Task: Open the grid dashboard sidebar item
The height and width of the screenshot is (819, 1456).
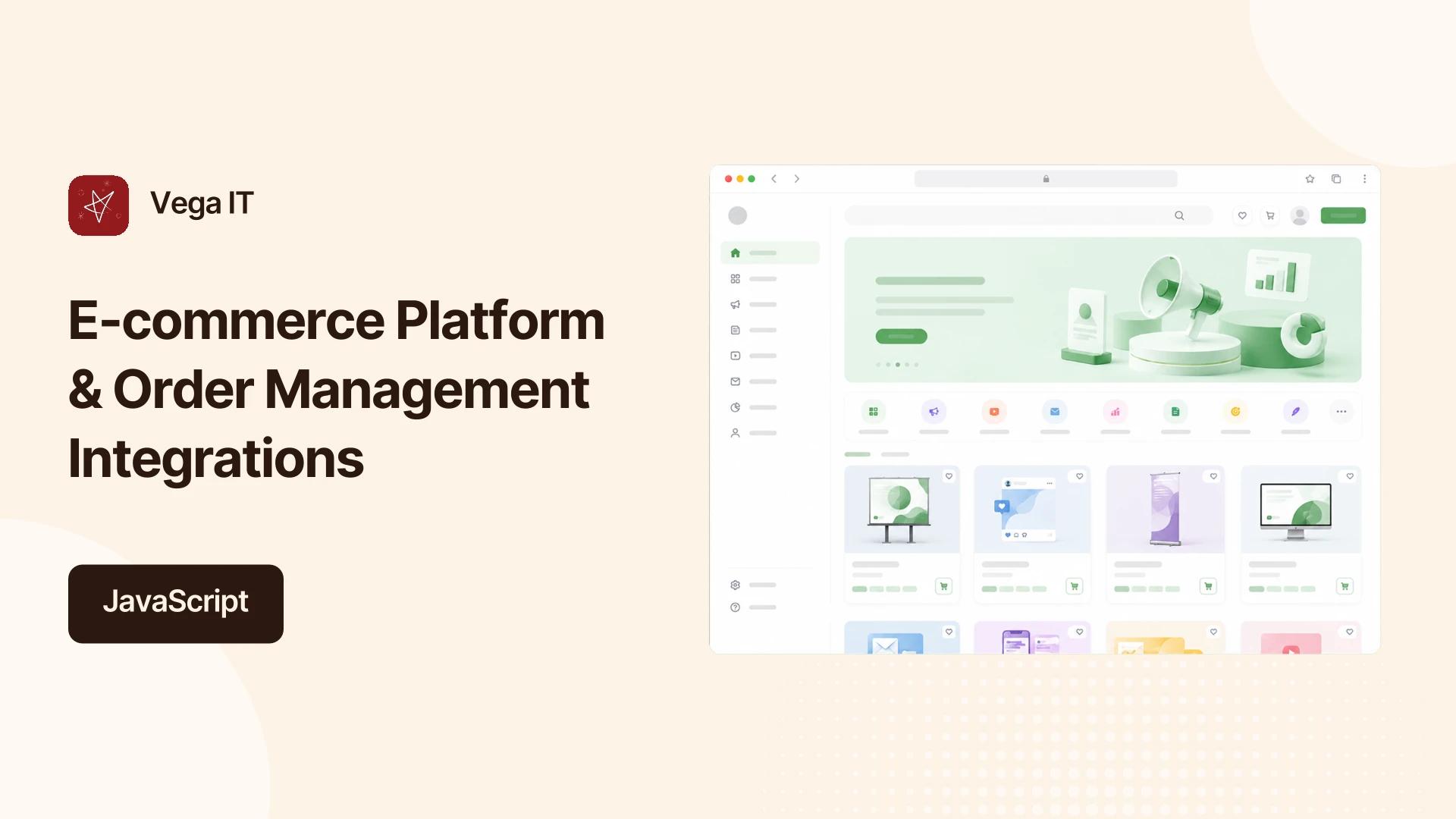Action: 754,279
